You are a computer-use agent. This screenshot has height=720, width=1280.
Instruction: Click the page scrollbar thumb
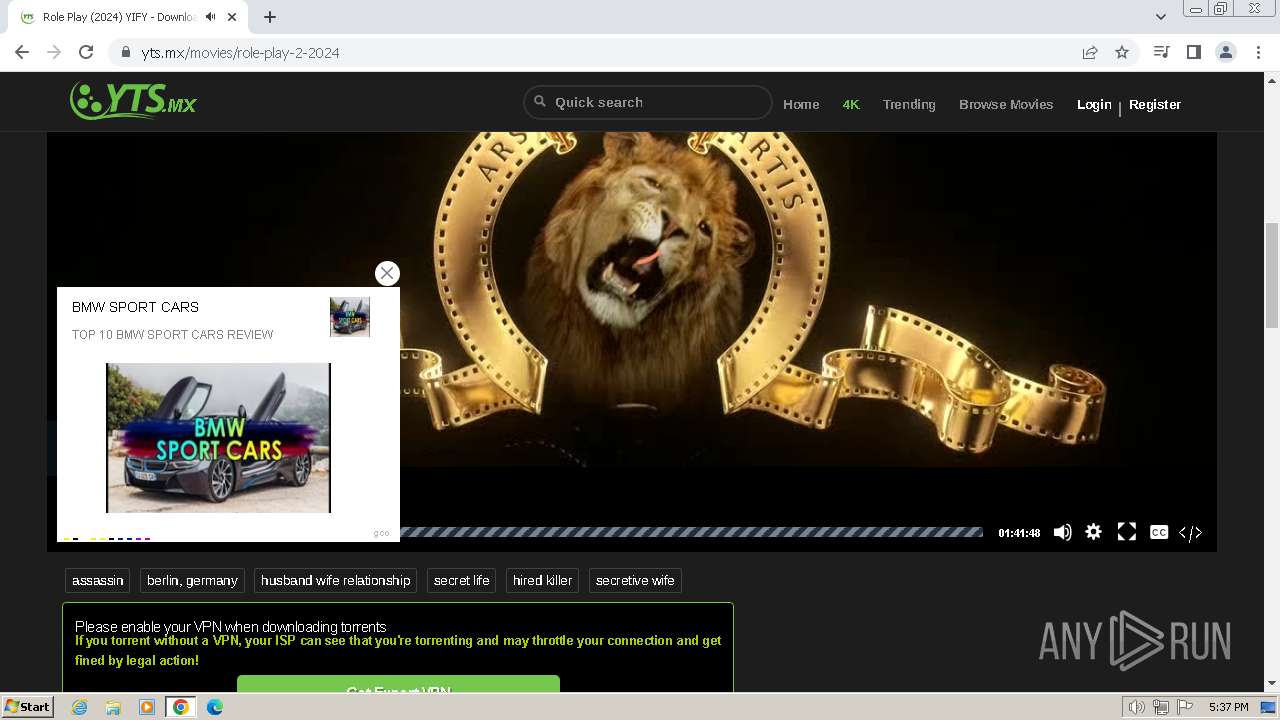[1272, 275]
